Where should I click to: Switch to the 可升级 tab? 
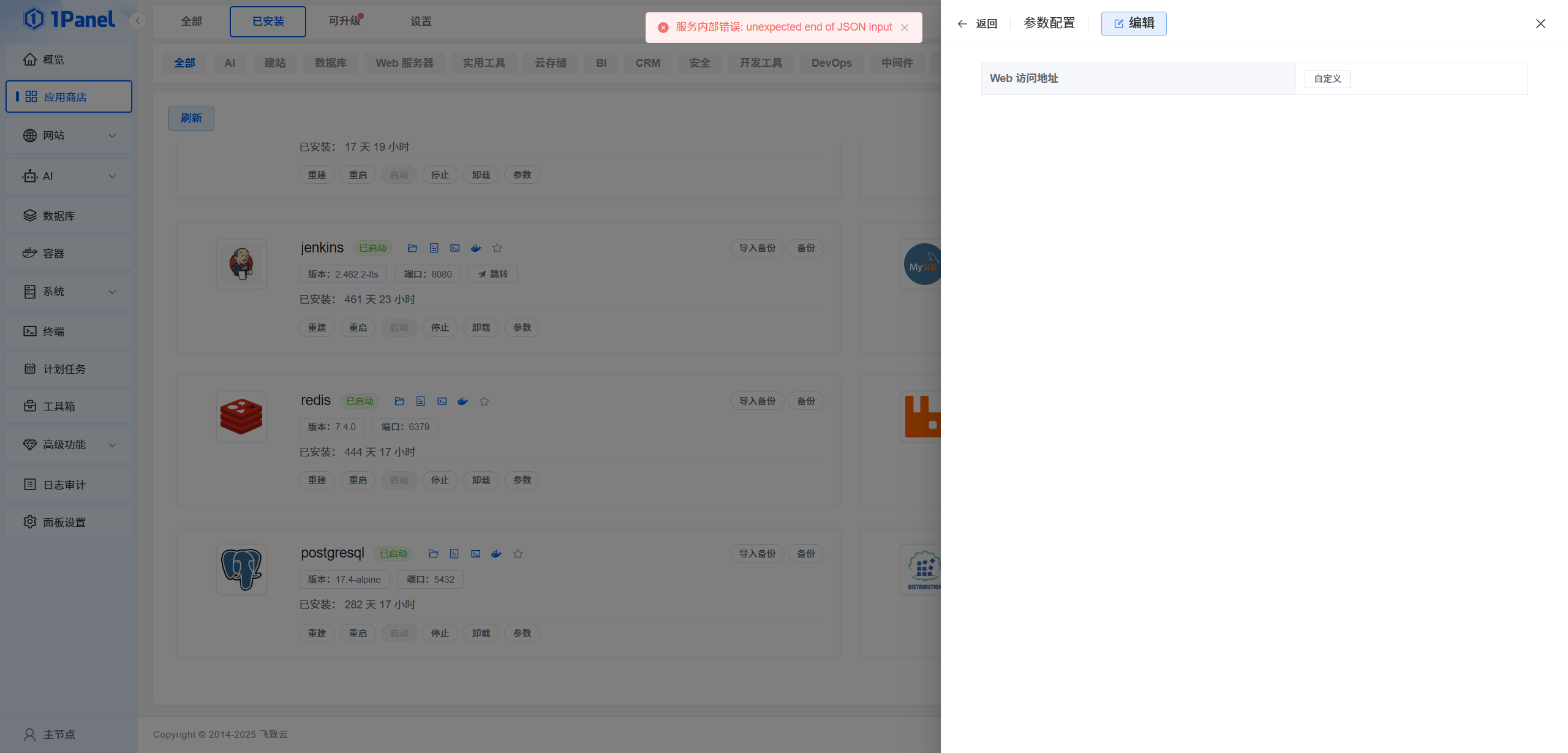tap(345, 21)
